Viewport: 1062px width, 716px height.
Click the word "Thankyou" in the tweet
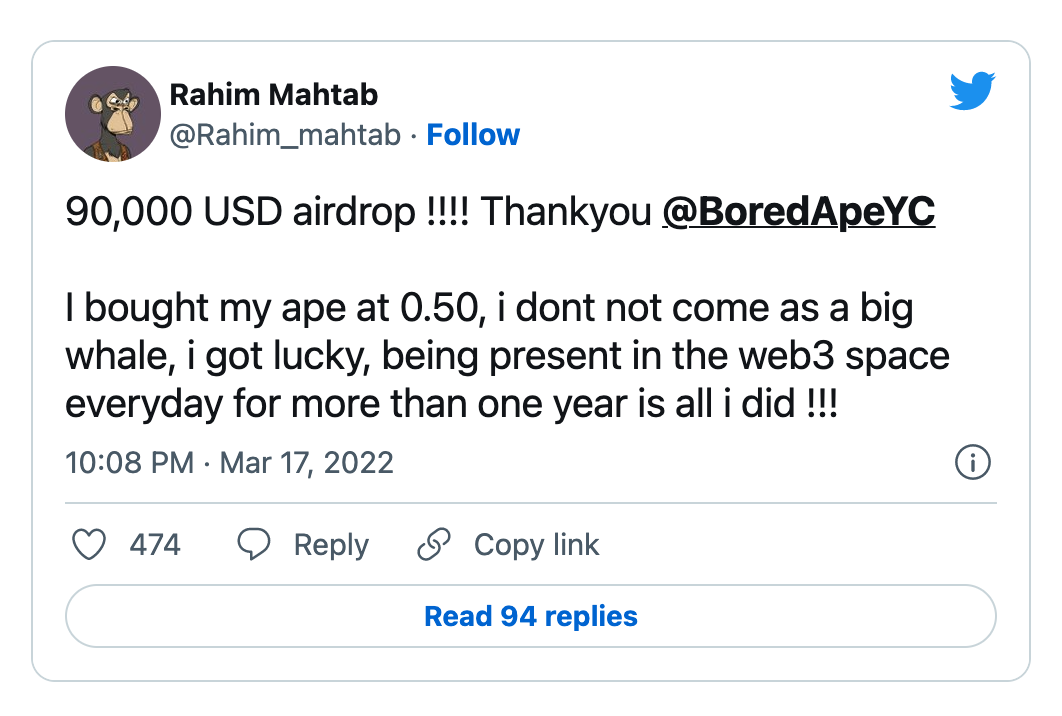[x=566, y=214]
